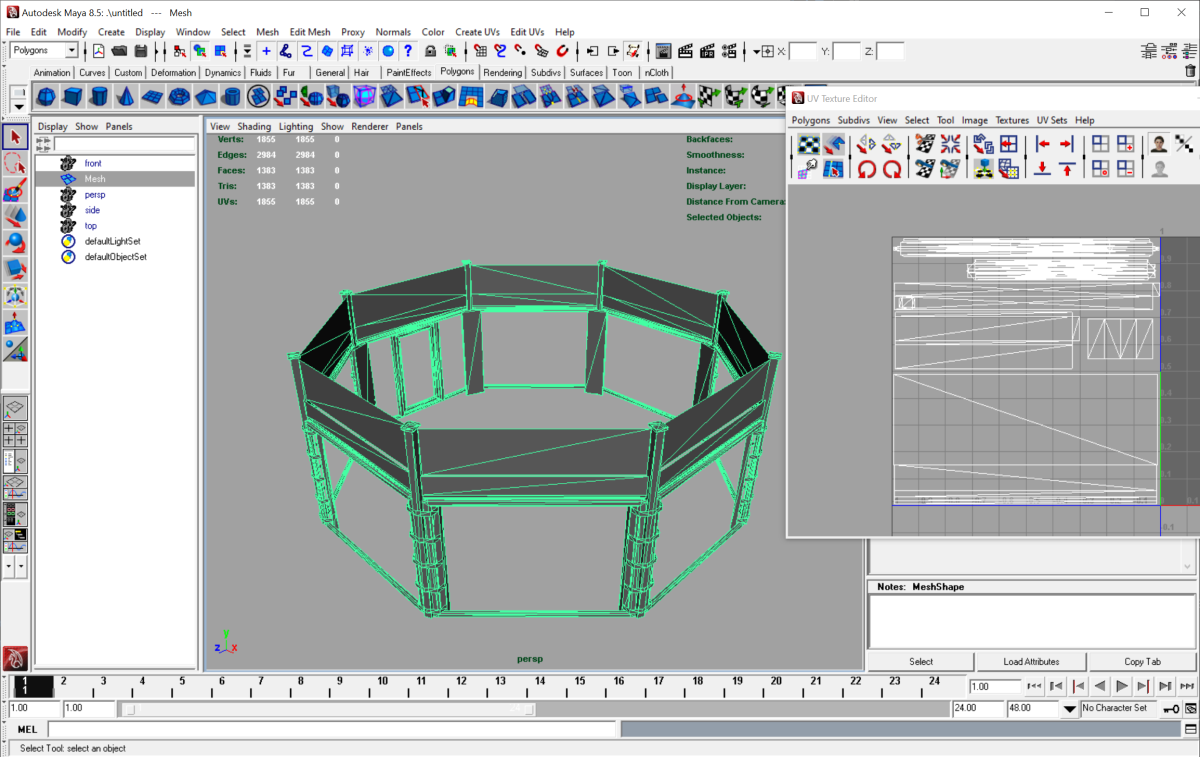
Task: Click the align UVs bottom arrow icon
Action: coord(1042,169)
